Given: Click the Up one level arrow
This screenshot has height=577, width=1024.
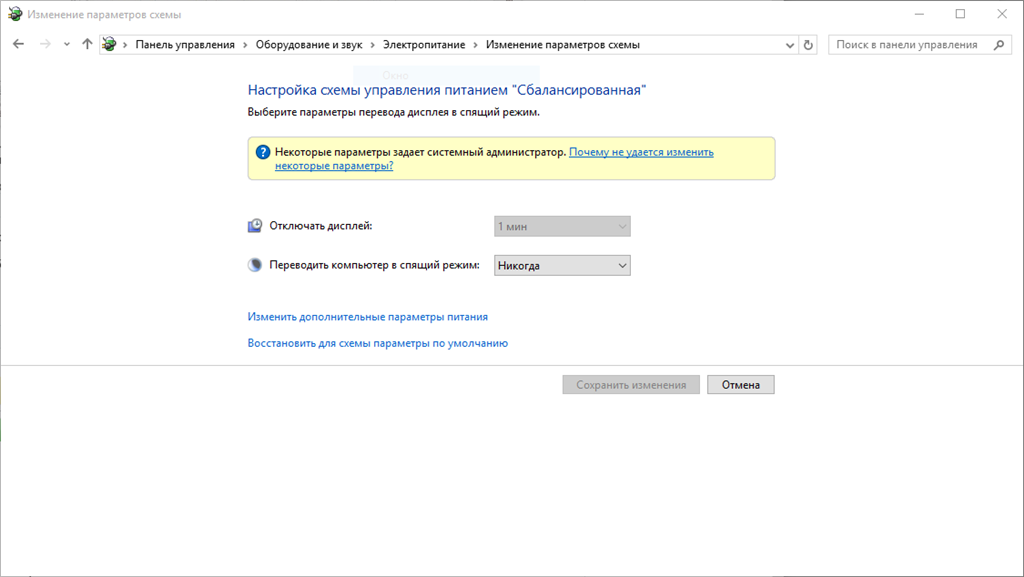Looking at the screenshot, I should tap(87, 45).
